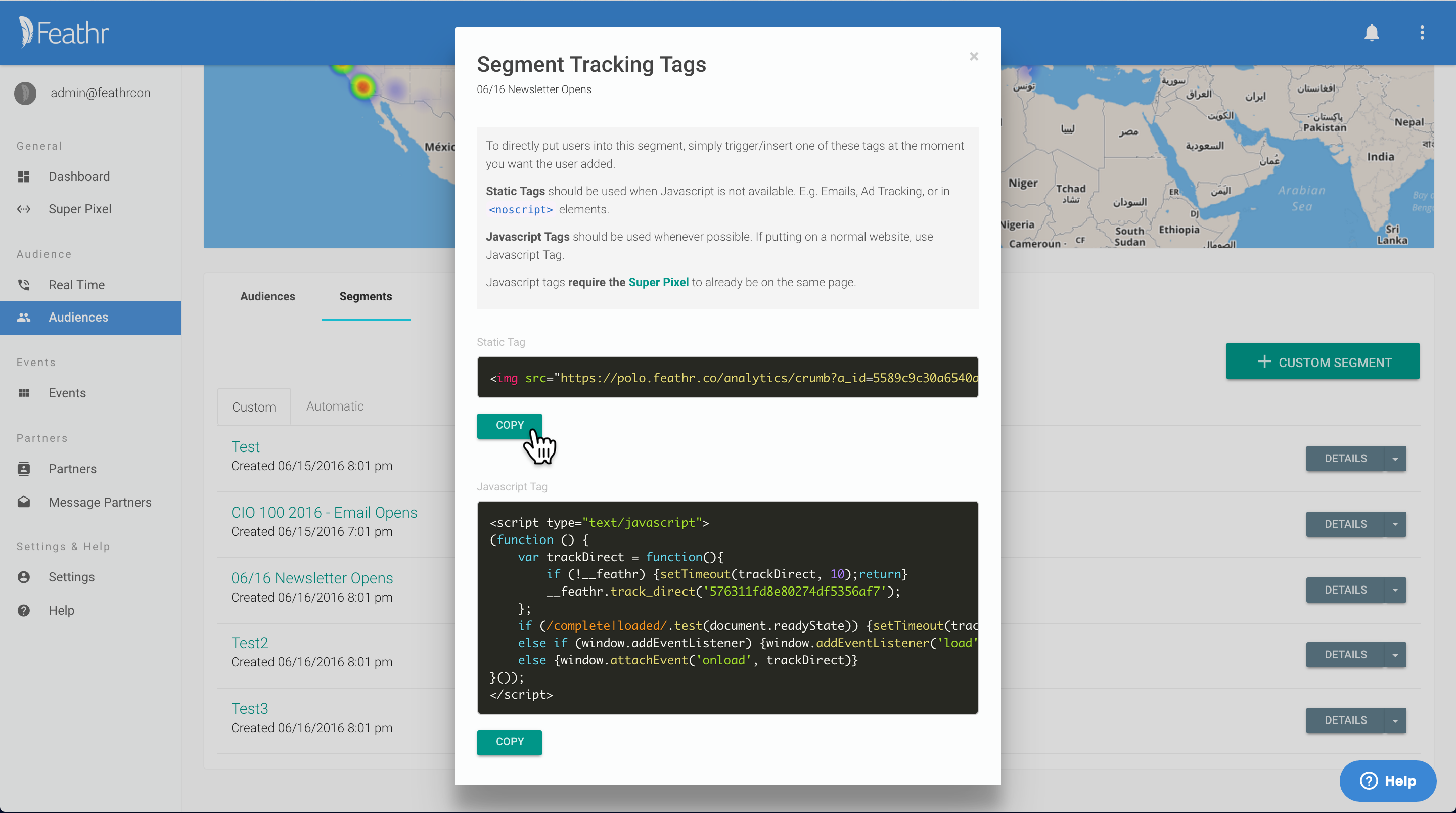Click Details for the Test segment
The image size is (1456, 813).
1345,459
